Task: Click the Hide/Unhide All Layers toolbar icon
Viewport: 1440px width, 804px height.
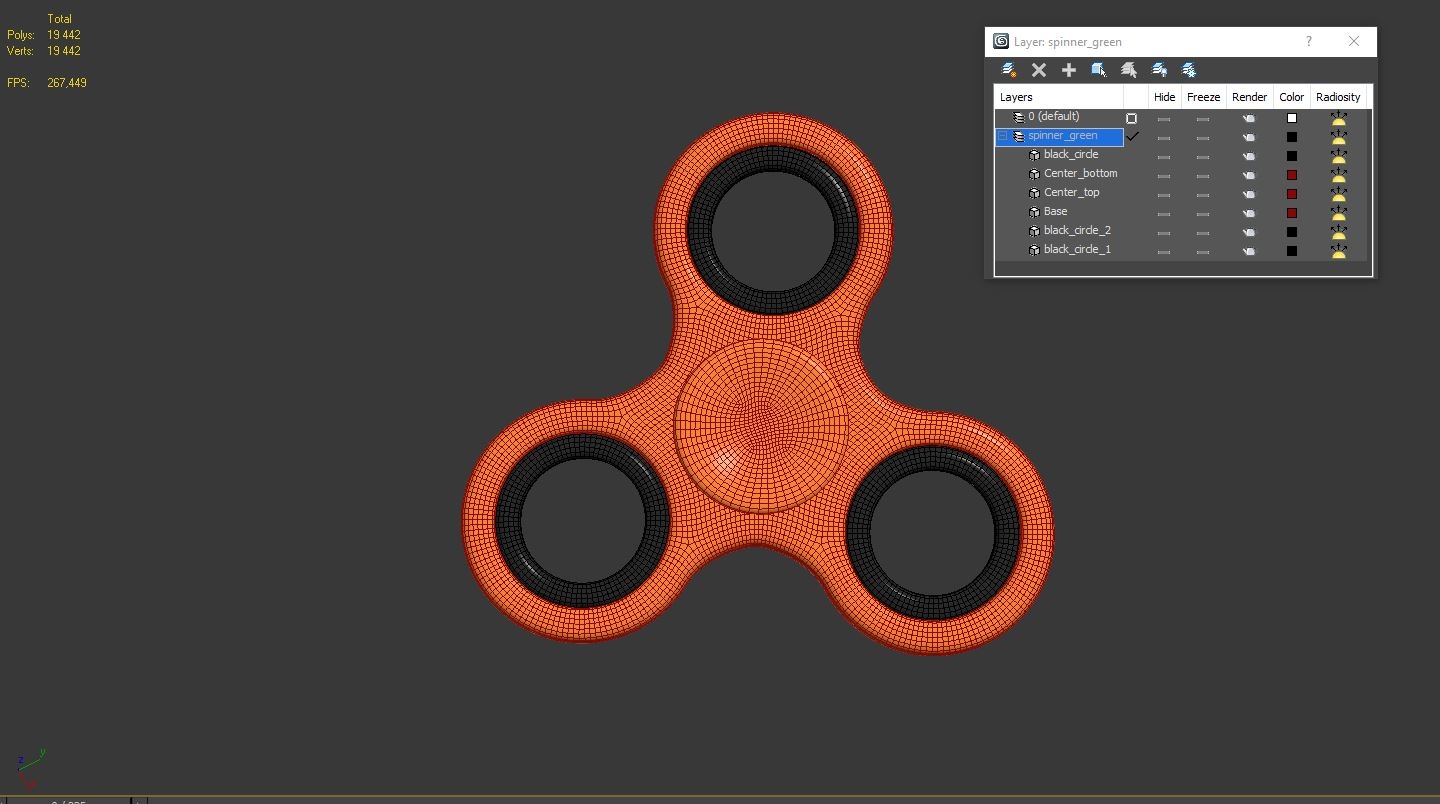Action: [x=1160, y=70]
